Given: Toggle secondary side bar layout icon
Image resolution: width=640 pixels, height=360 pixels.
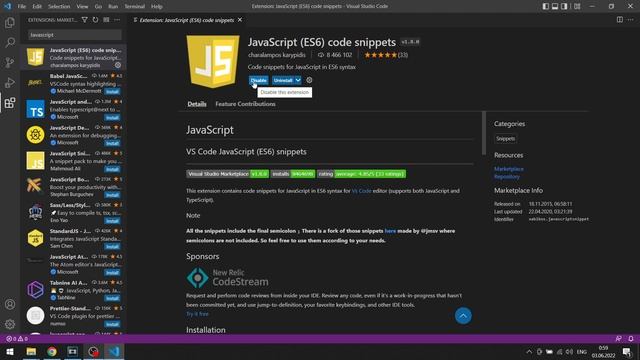Looking at the screenshot, I should click(564, 6).
